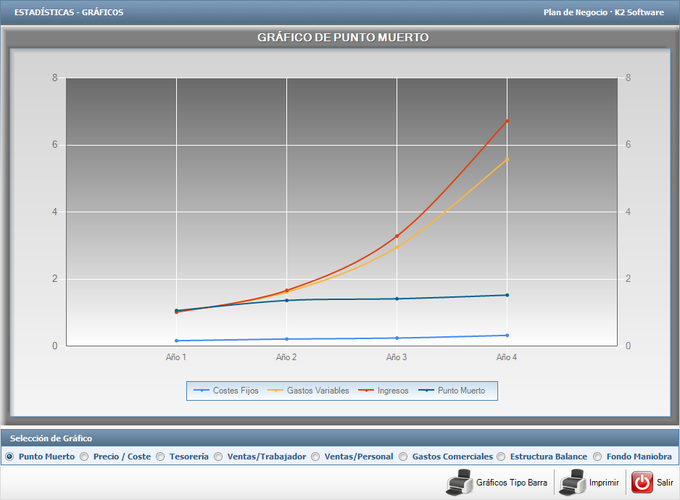This screenshot has width=680, height=500.
Task: Click the Punto Muerto legend line marker
Action: point(426,390)
